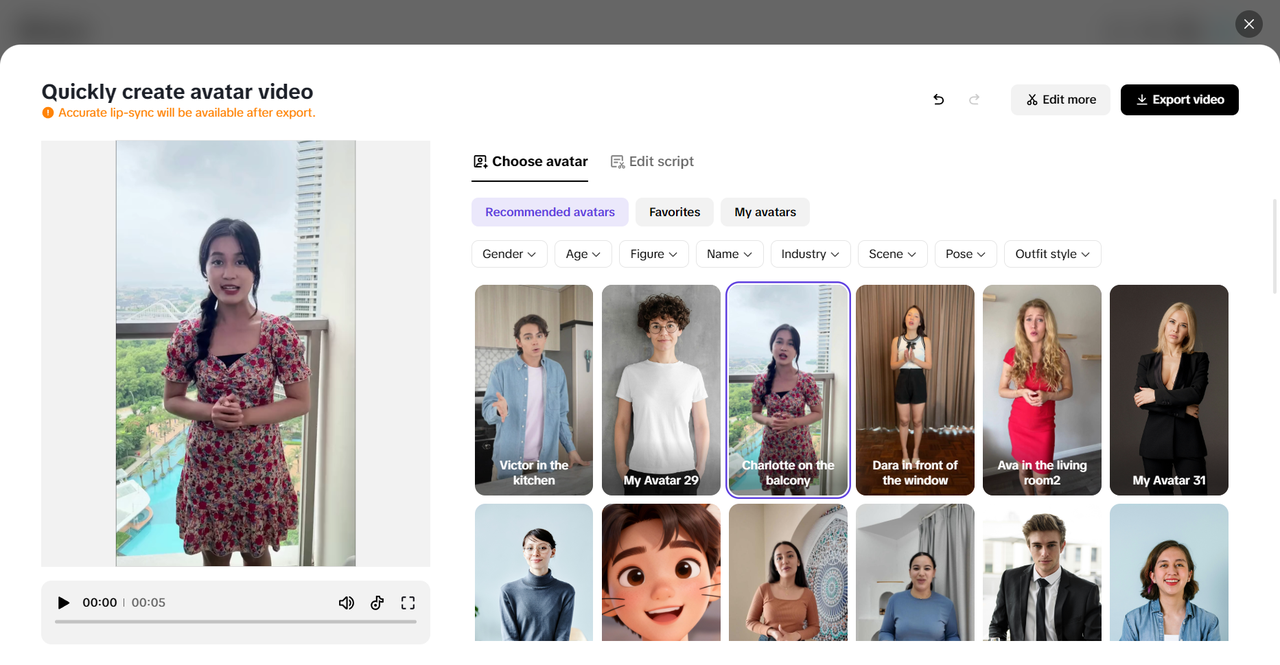1280x665 pixels.
Task: Enter fullscreen video preview
Action: point(407,602)
